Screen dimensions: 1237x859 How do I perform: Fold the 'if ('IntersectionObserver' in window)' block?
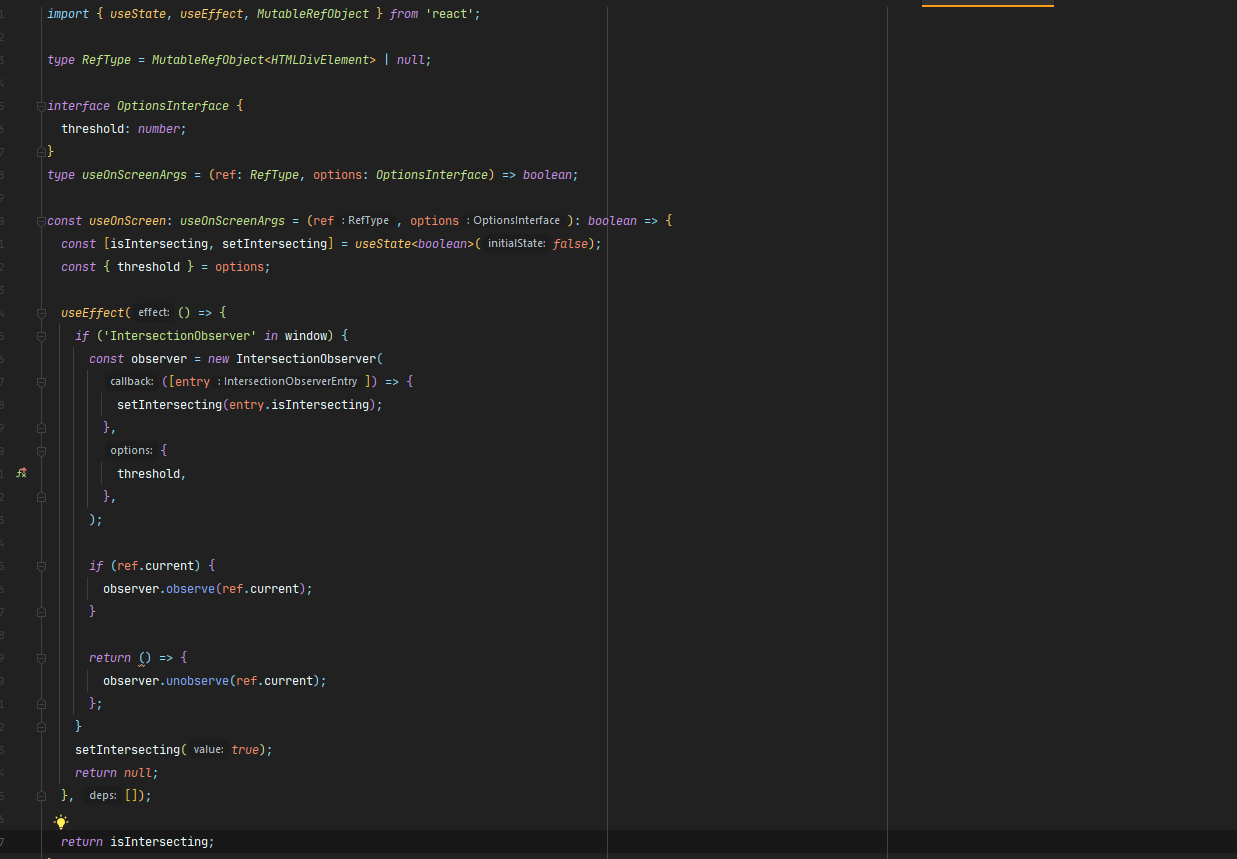coord(41,336)
